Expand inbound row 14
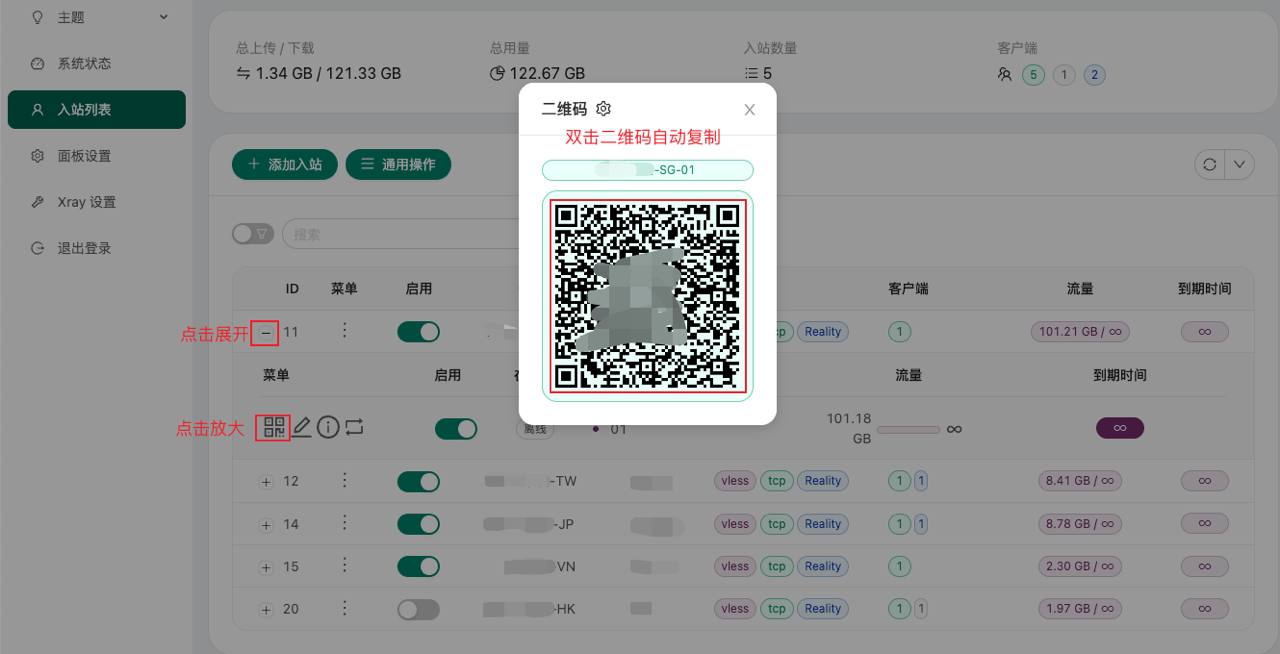 click(x=266, y=524)
